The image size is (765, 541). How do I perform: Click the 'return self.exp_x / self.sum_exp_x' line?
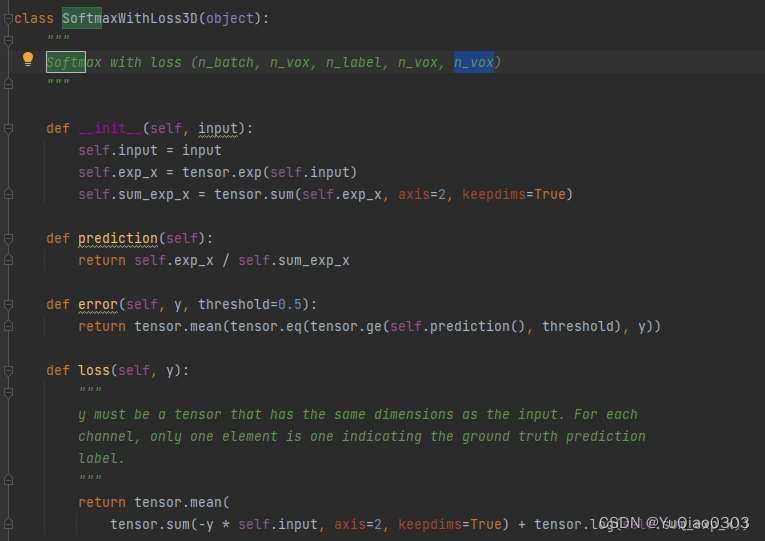[214, 261]
